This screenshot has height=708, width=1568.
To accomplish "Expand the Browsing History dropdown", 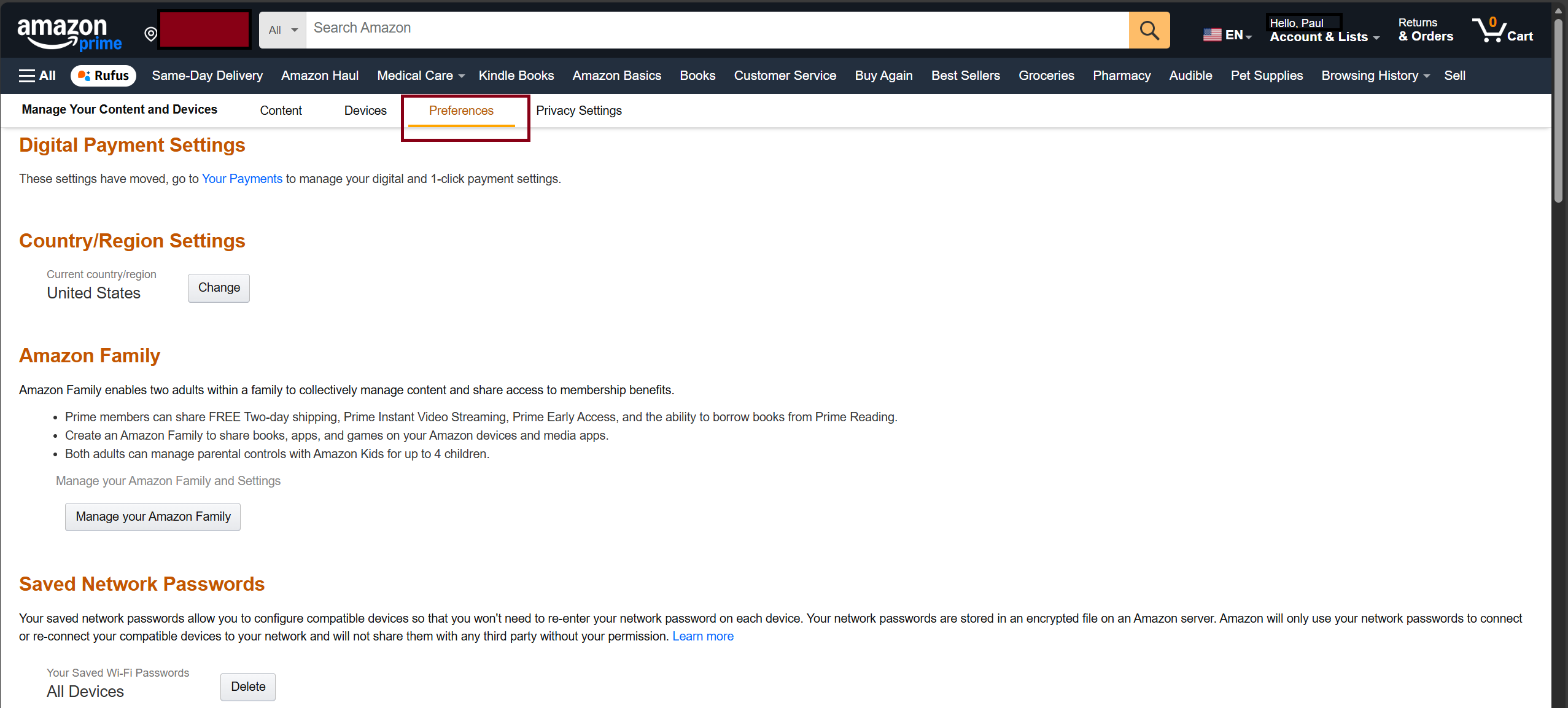I will [x=1375, y=76].
